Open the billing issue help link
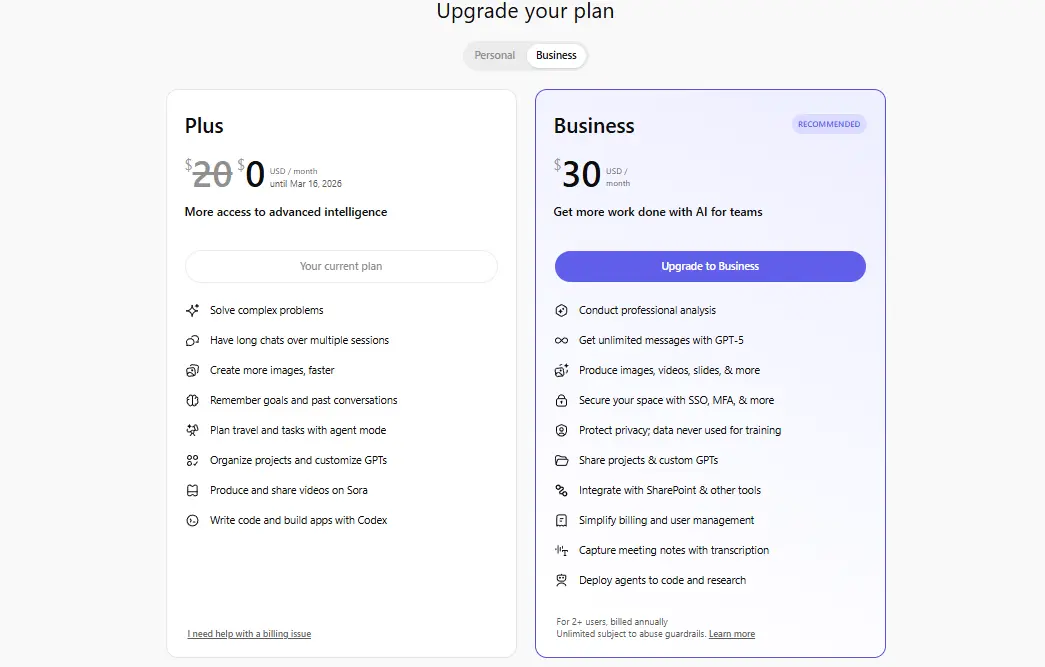This screenshot has height=667, width=1045. tap(249, 634)
